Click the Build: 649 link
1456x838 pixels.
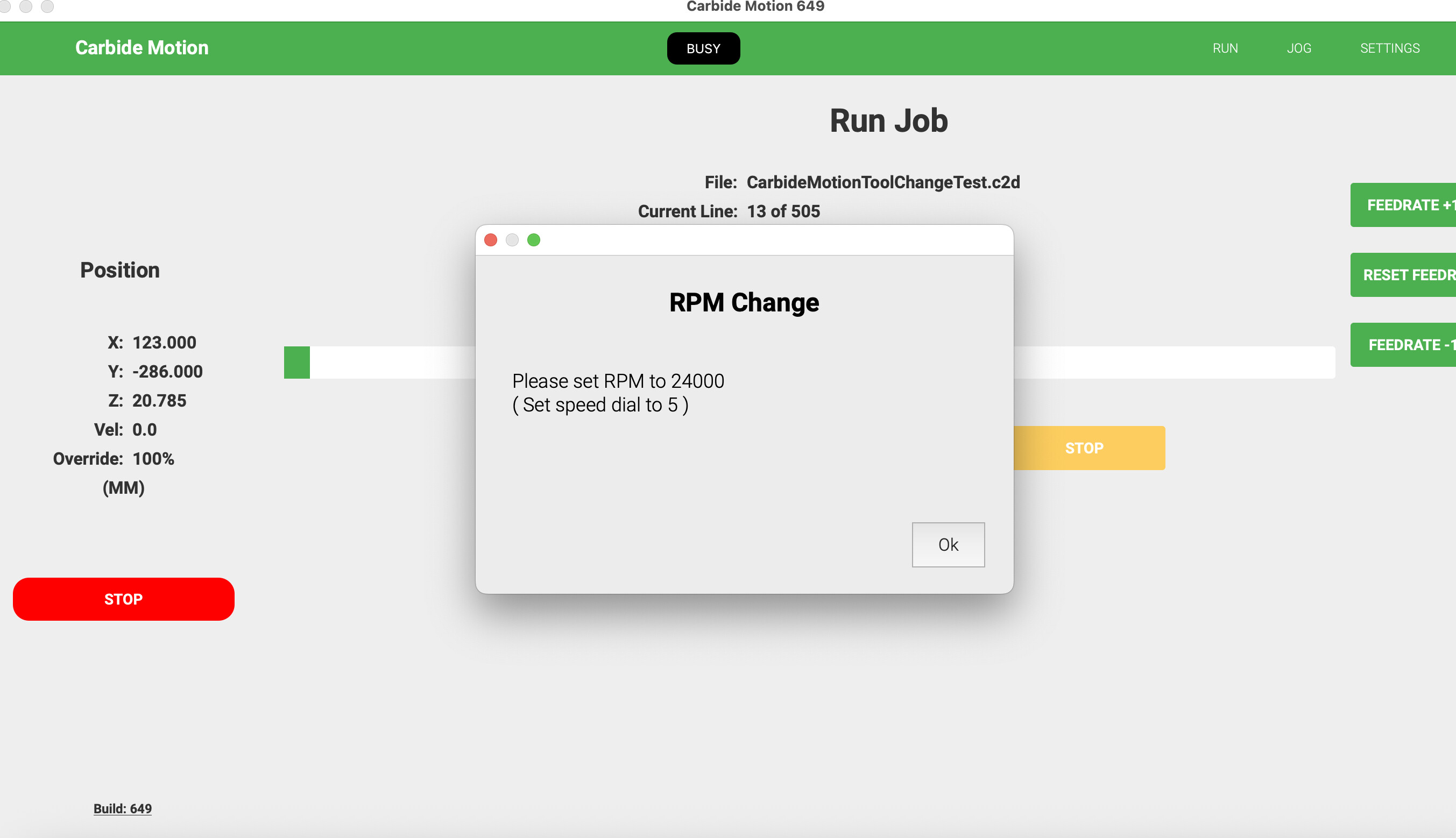coord(123,808)
